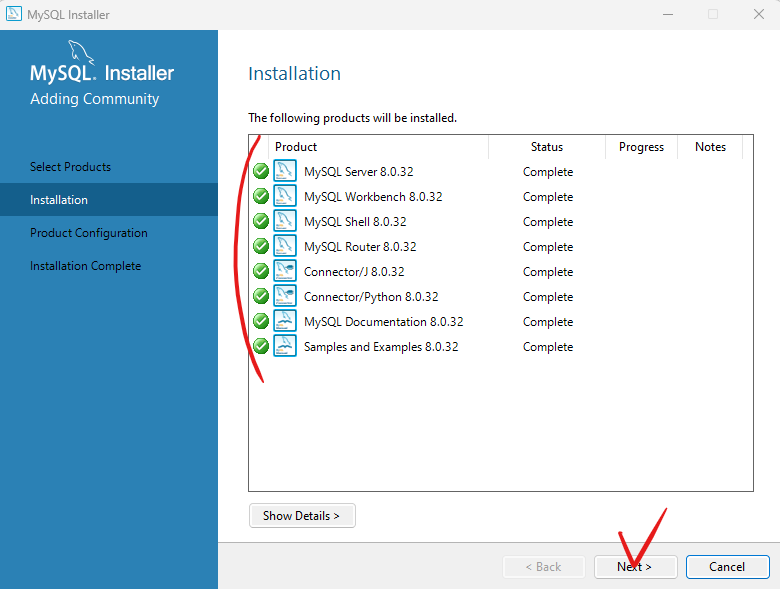Click the MySQL Installer title bar icon
Viewport: 780px width, 589px height.
tap(13, 13)
